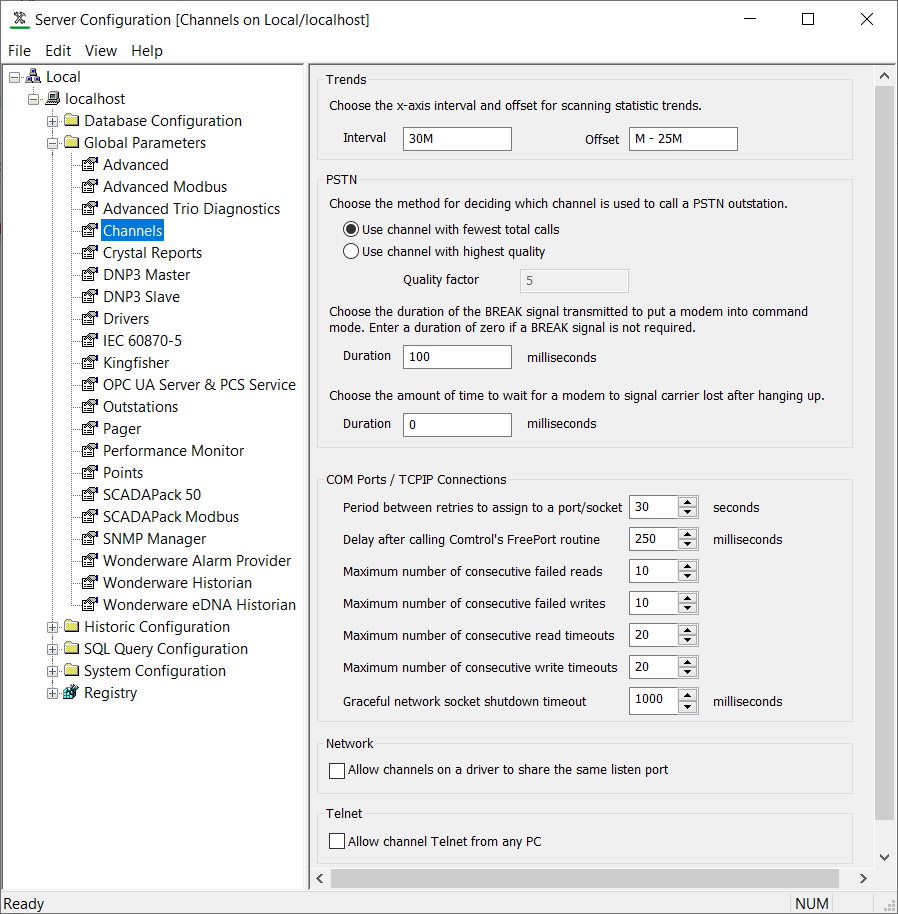Select the IEC 60870-5 channel icon
The image size is (898, 914).
(91, 340)
